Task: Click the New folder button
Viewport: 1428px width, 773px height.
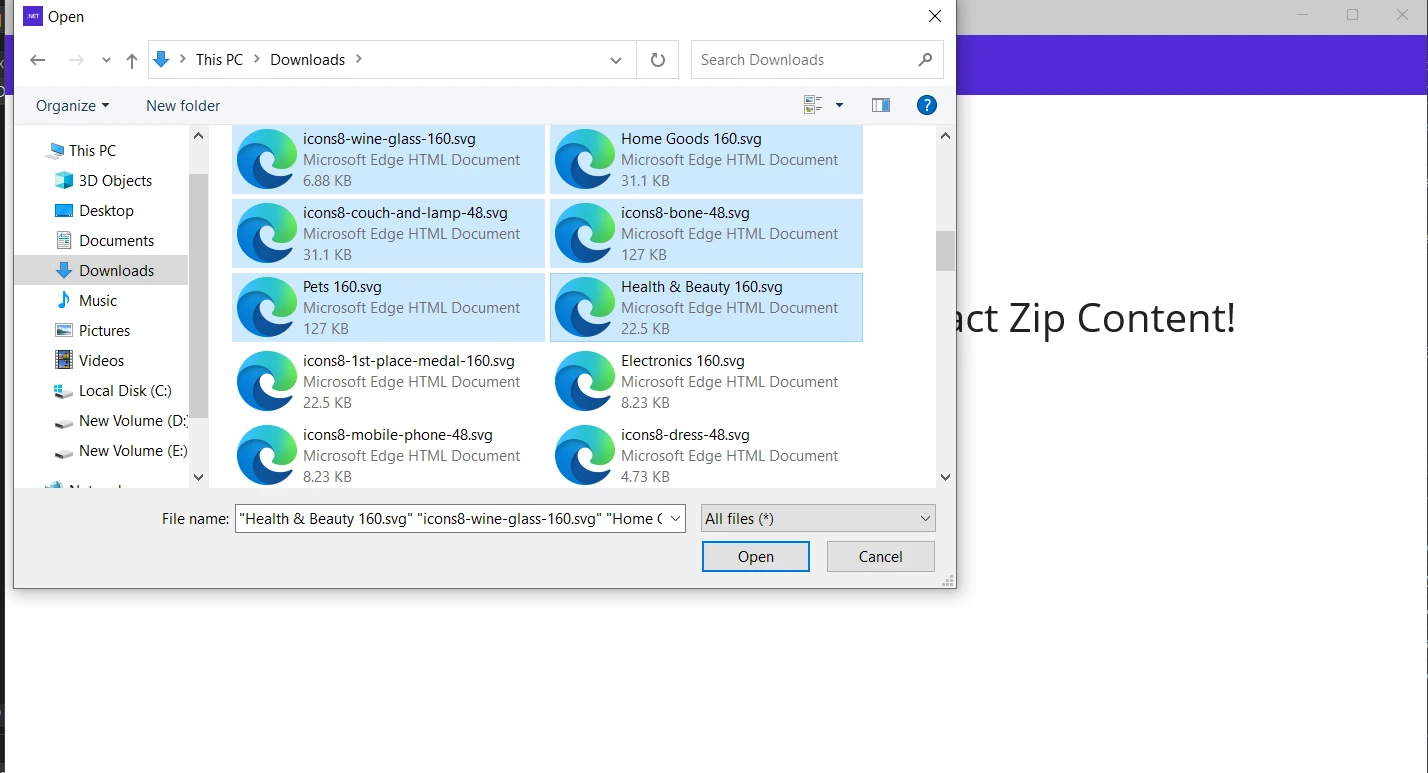Action: pos(183,106)
